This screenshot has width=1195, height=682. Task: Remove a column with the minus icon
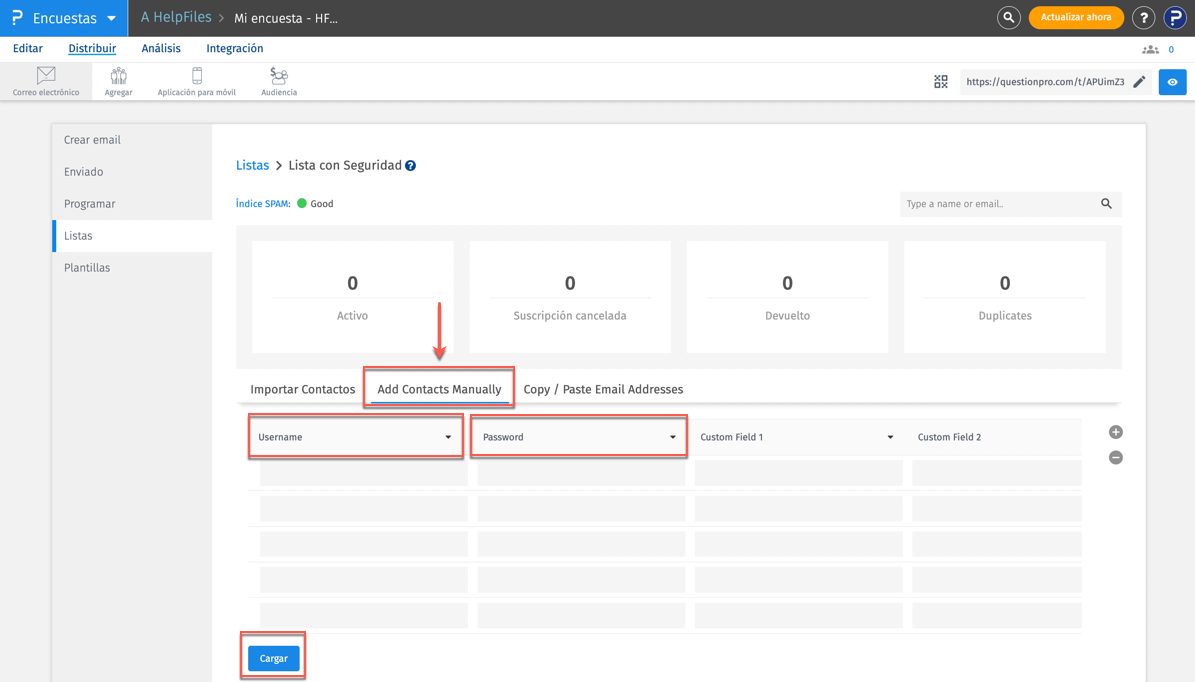tap(1115, 457)
